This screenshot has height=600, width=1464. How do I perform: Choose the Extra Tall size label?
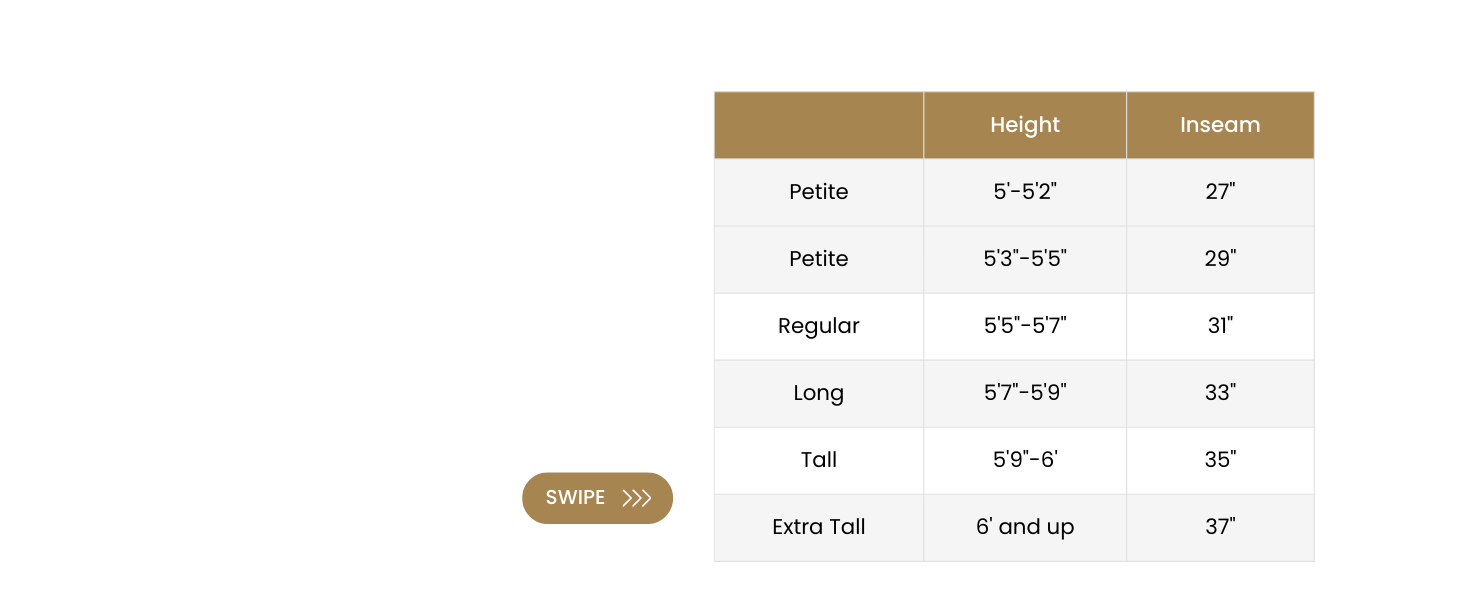(x=819, y=527)
